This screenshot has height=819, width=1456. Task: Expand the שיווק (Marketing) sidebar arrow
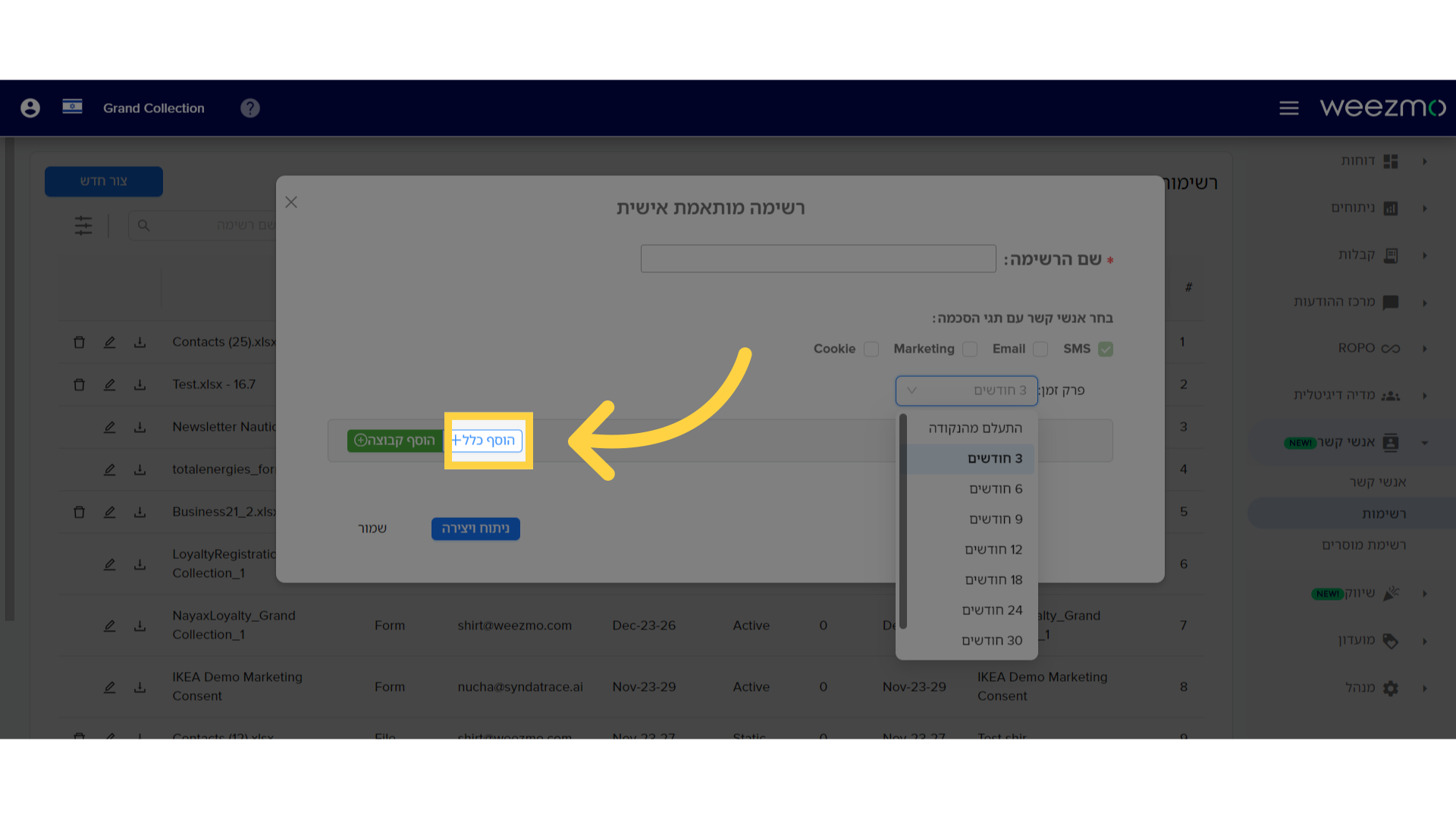pos(1425,594)
